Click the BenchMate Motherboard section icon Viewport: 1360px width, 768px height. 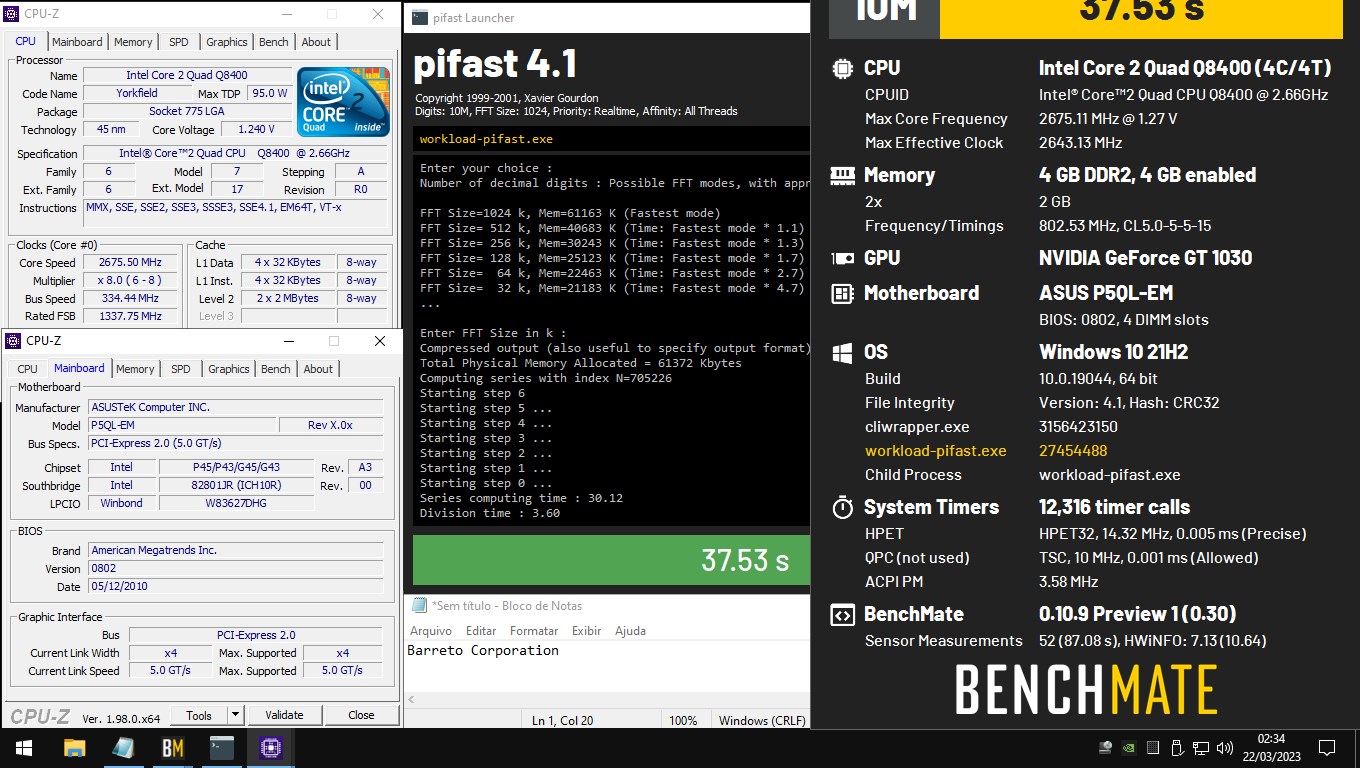coord(842,294)
